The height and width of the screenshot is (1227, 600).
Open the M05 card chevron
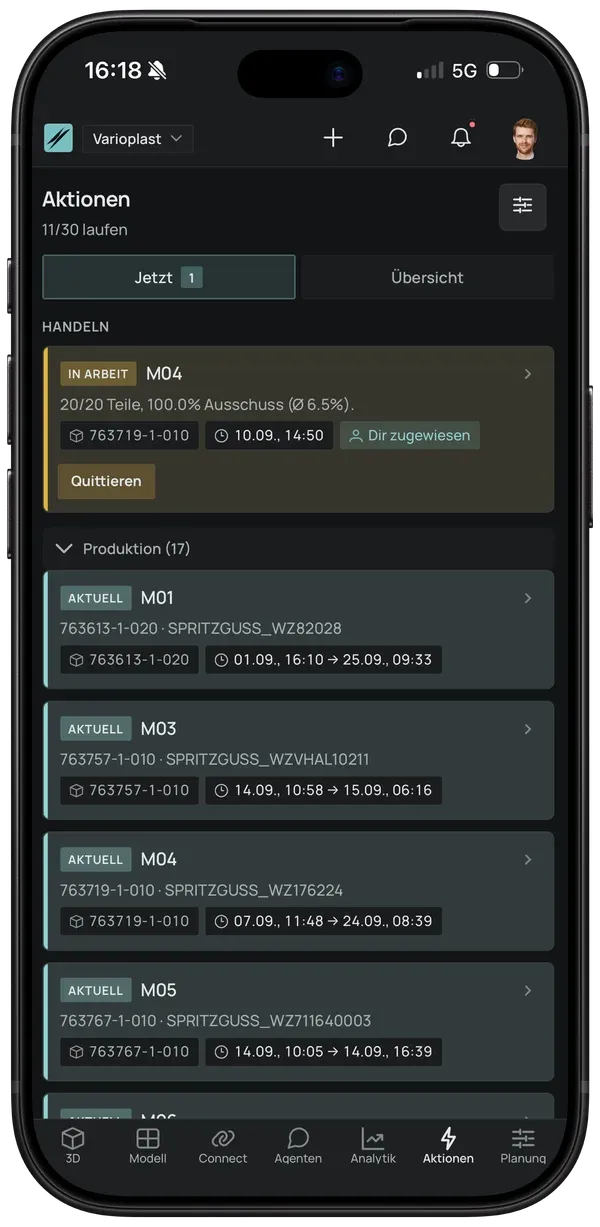click(x=528, y=990)
